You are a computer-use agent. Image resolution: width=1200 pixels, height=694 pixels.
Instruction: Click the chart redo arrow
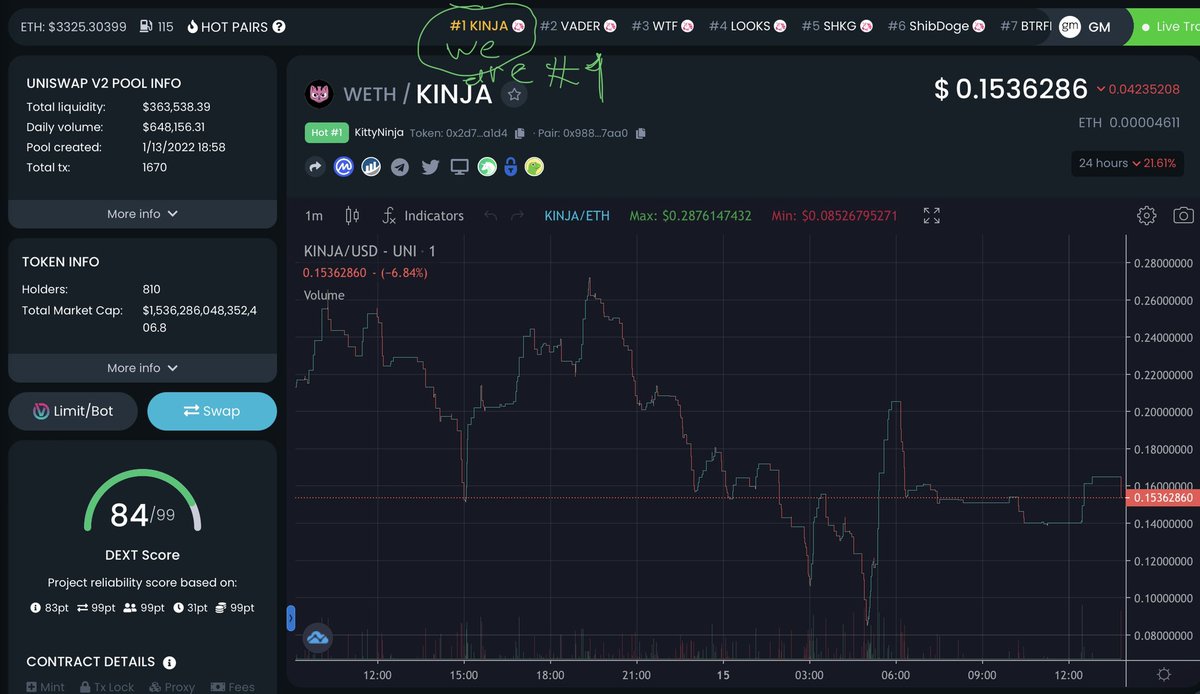[517, 215]
